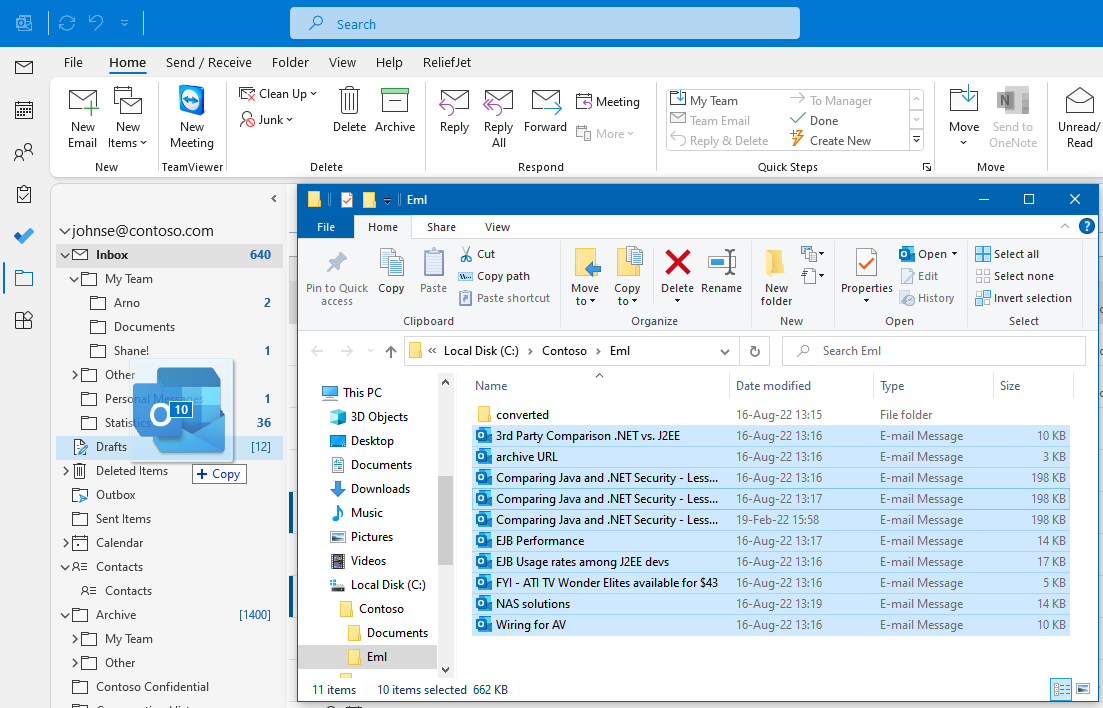Click Copy path in Explorer ribbon
Screen dimensions: 1103x708
coord(494,276)
